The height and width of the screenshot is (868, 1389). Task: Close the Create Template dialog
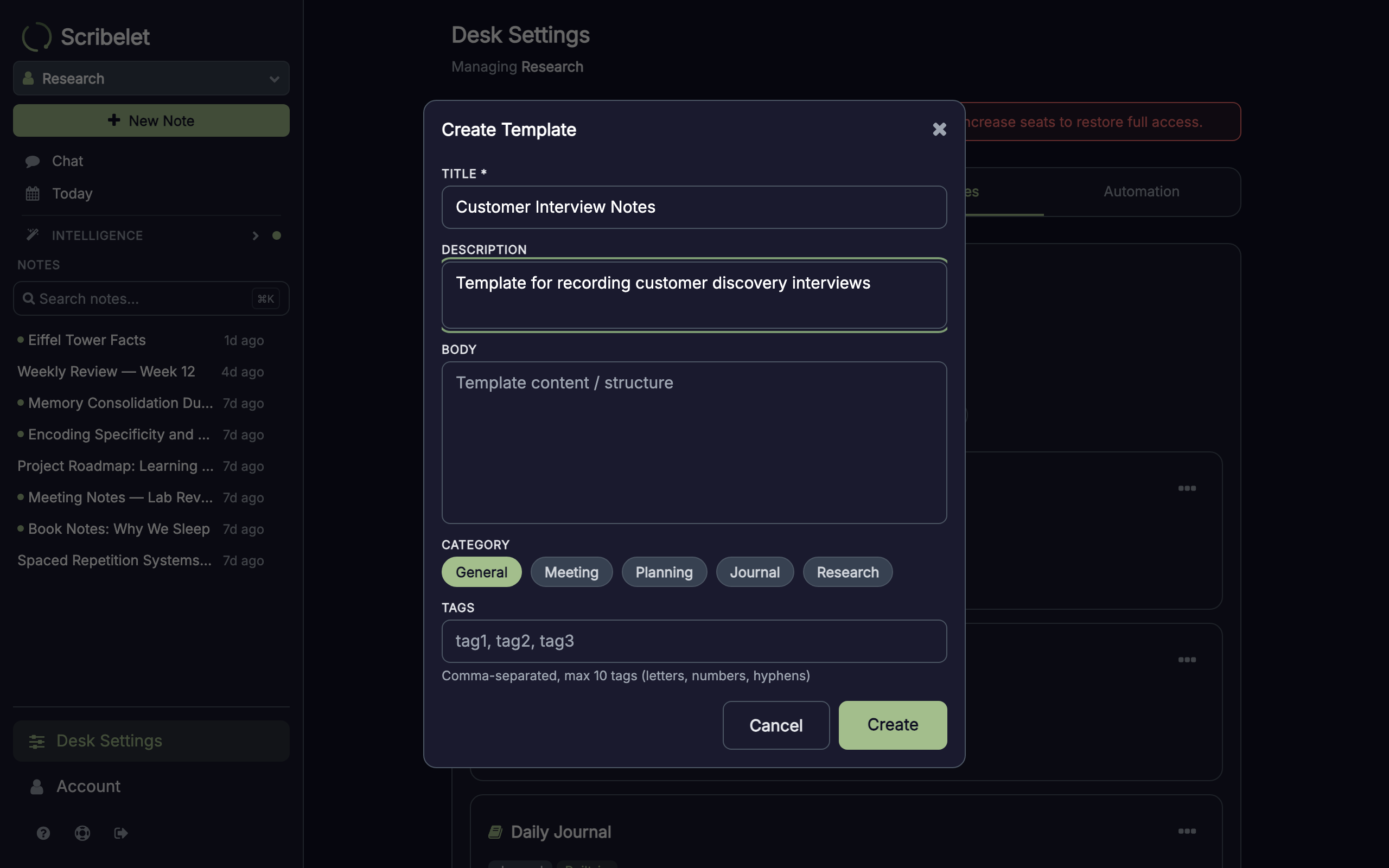tap(939, 129)
